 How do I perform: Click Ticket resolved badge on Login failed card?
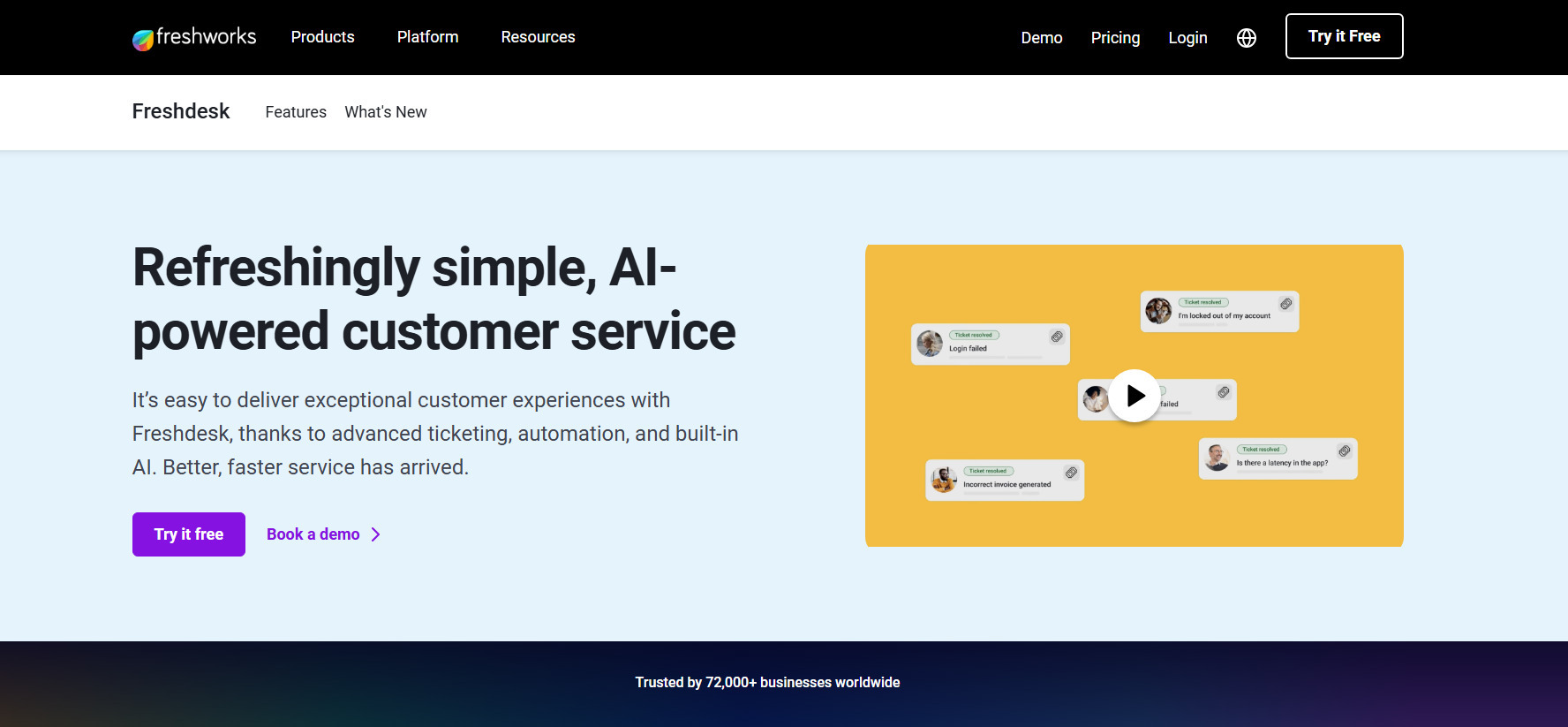pyautogui.click(x=974, y=335)
